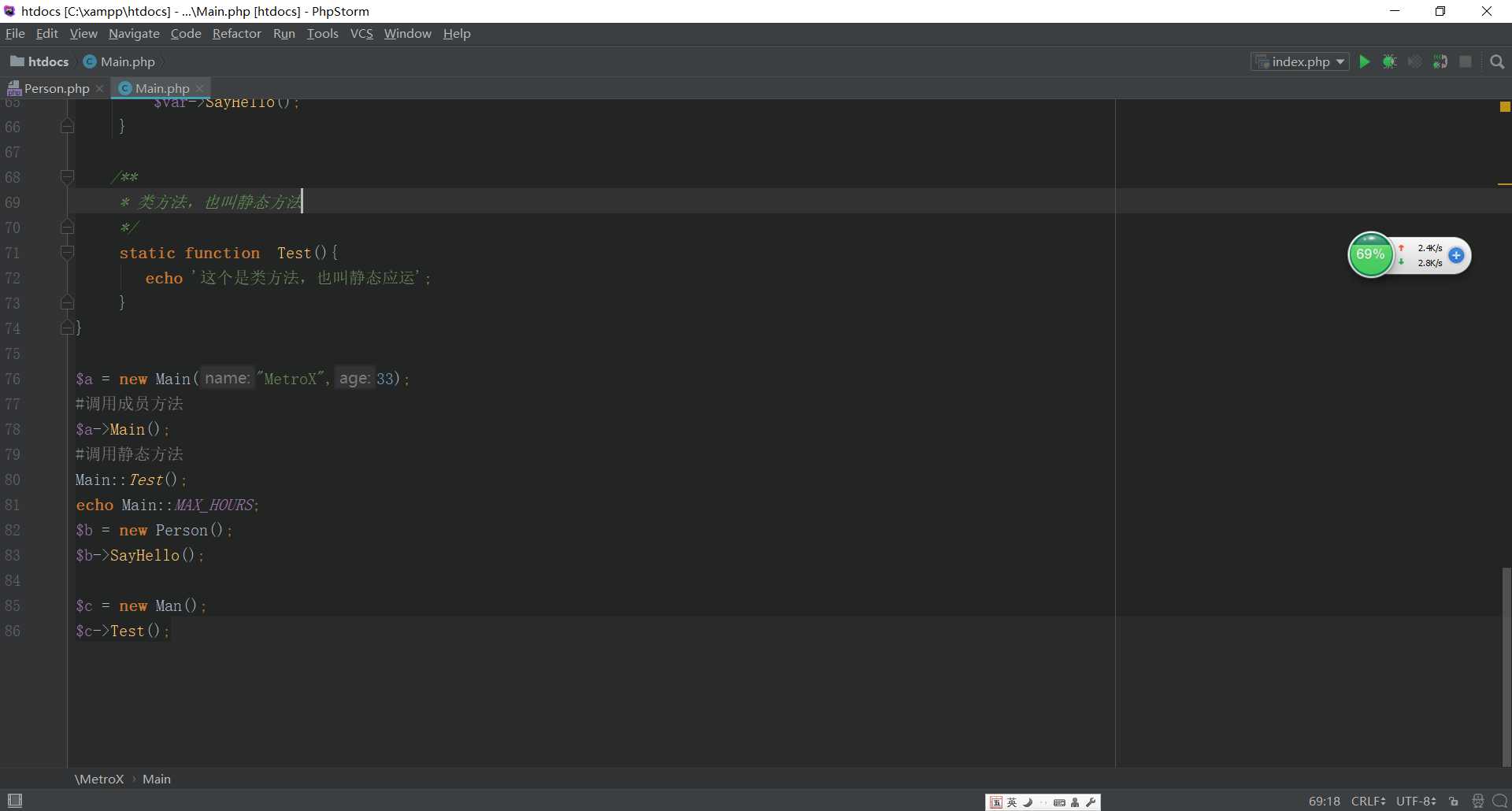This screenshot has height=811, width=1512.
Task: Click the stop process square icon
Action: 1466,61
